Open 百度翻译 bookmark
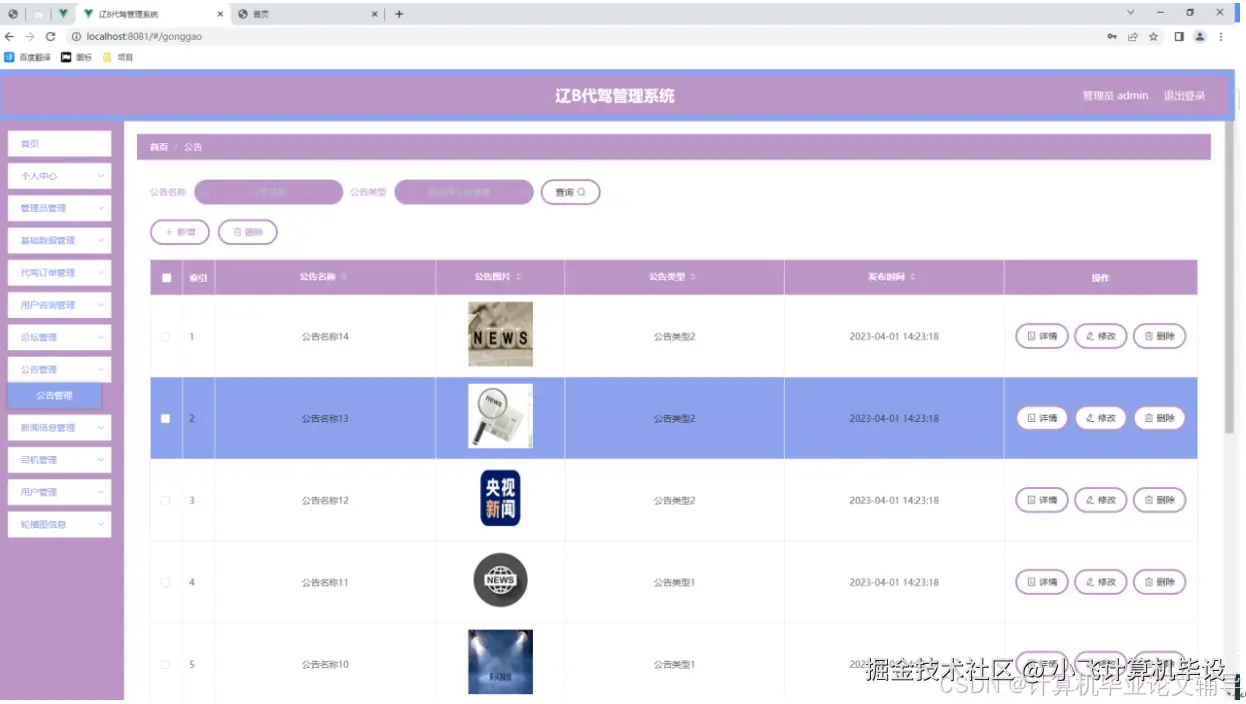Viewport: 1246px width, 704px height. pyautogui.click(x=27, y=57)
